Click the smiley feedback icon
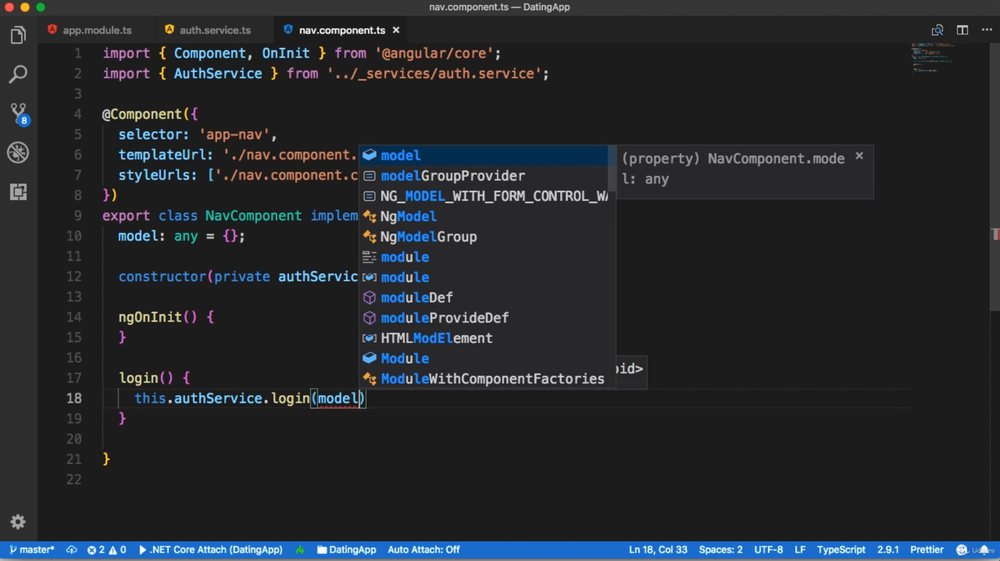 tap(962, 550)
